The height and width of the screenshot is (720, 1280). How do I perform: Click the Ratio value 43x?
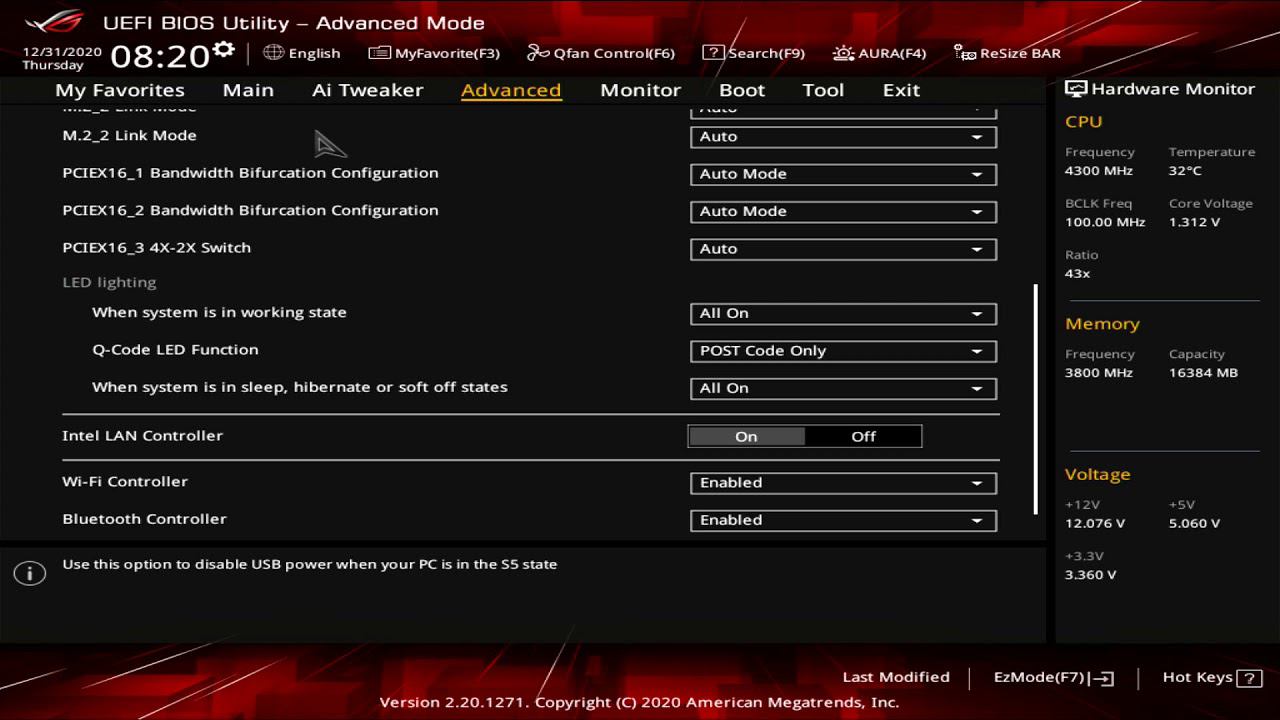(1078, 273)
